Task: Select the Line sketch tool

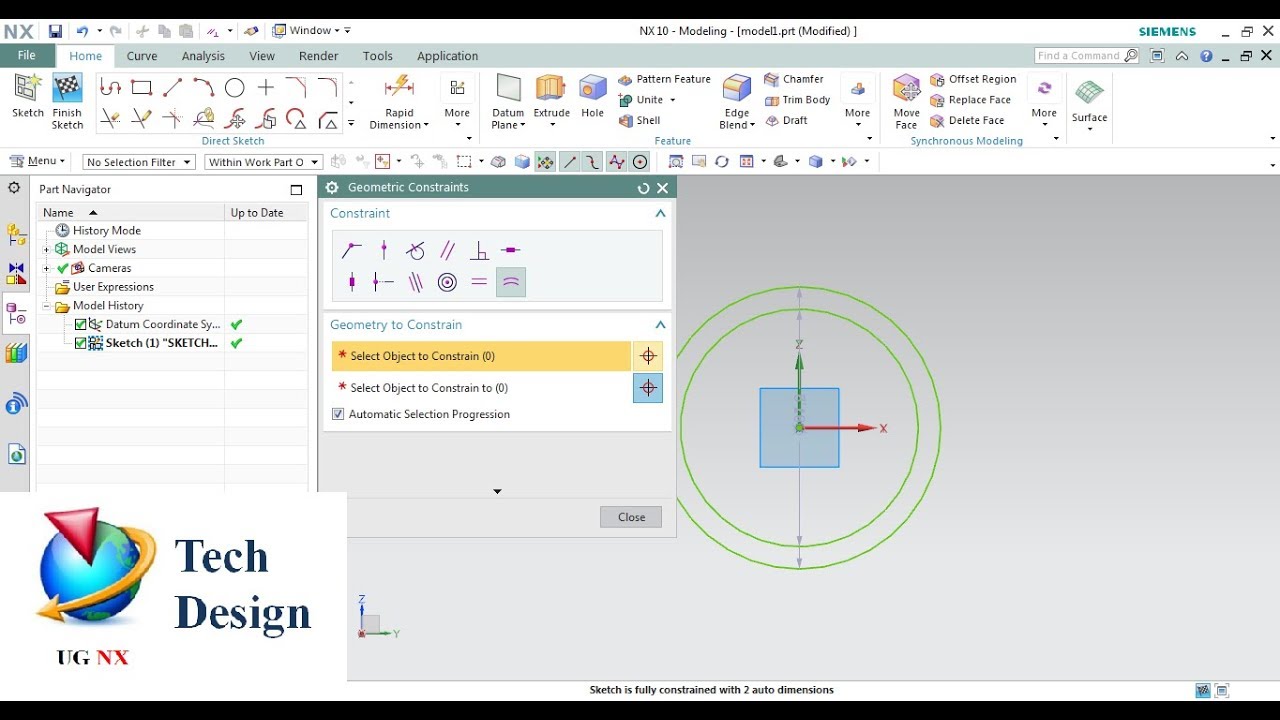Action: point(172,88)
